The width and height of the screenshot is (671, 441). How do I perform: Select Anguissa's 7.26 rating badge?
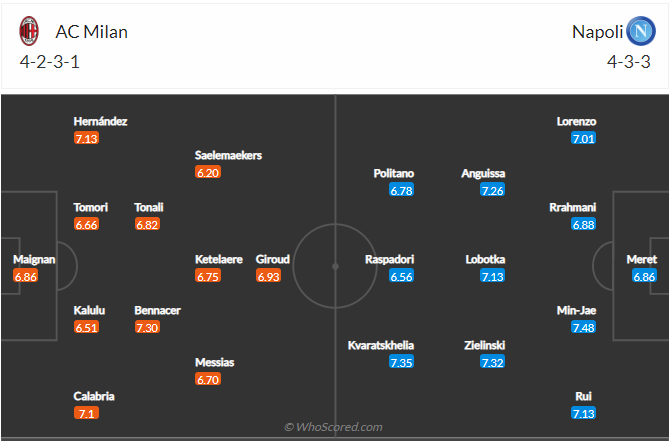pyautogui.click(x=493, y=190)
